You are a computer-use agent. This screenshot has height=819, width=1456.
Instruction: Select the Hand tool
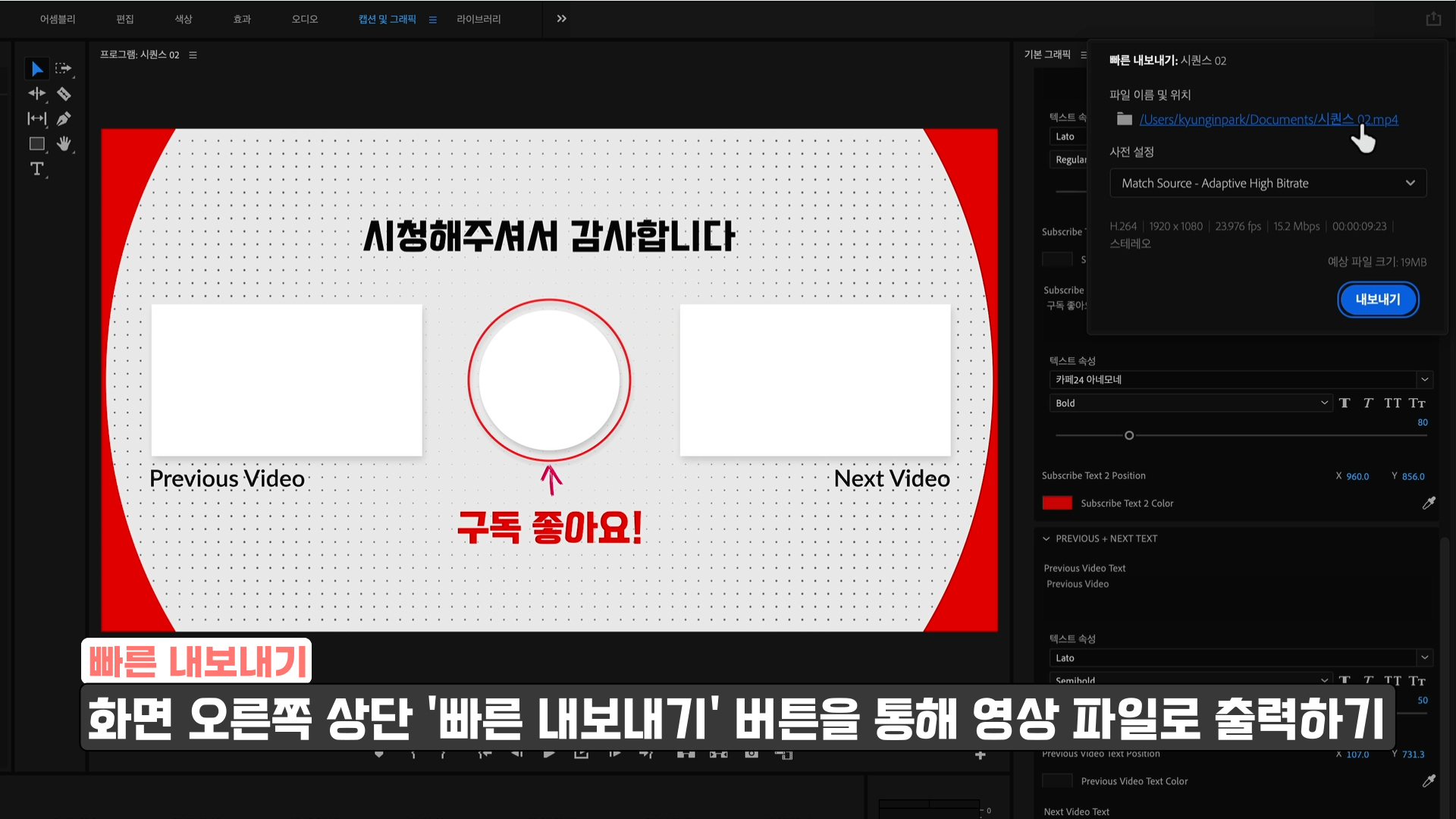pos(64,143)
